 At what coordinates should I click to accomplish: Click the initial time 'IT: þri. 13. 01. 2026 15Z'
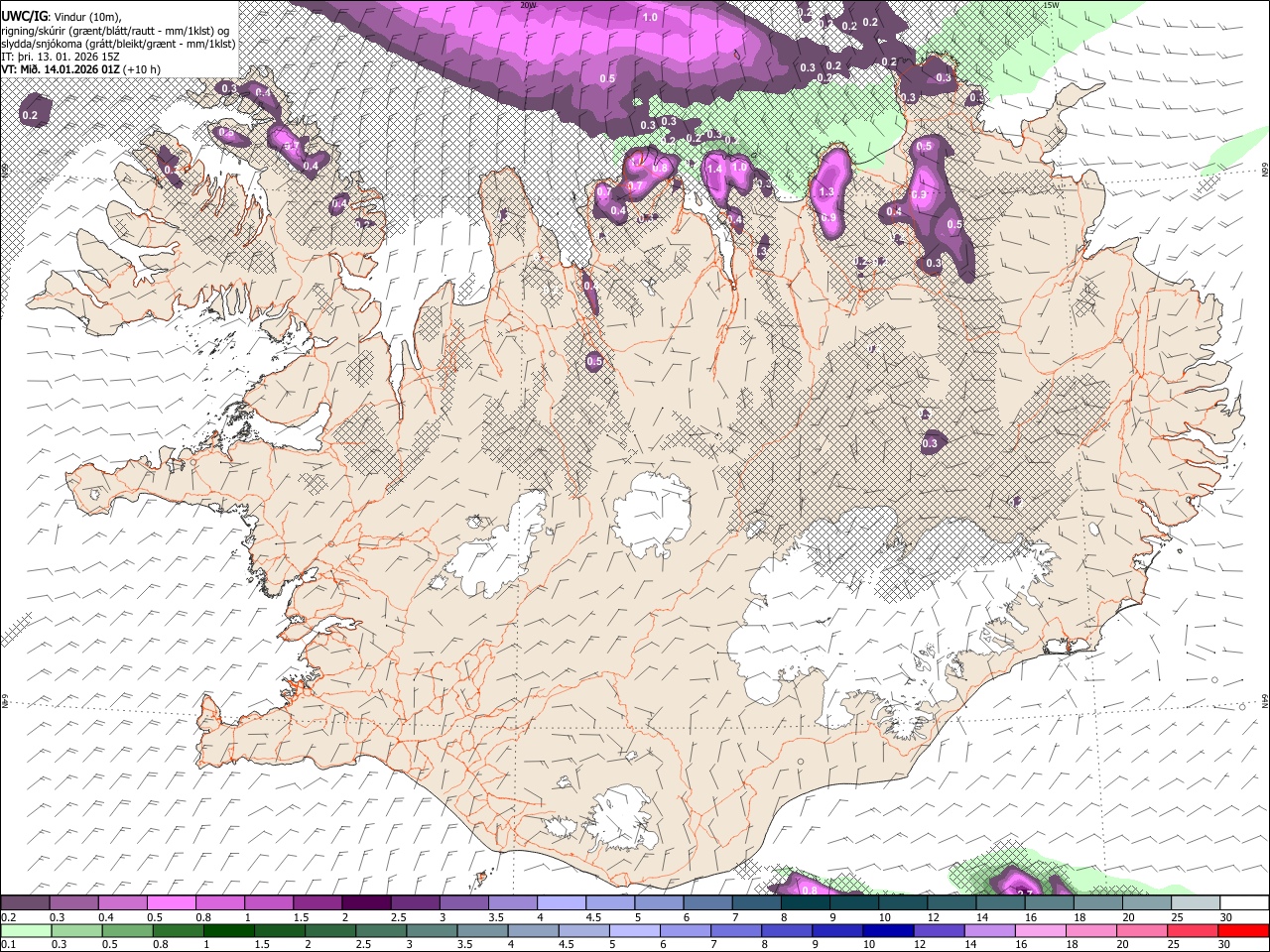pos(62,57)
